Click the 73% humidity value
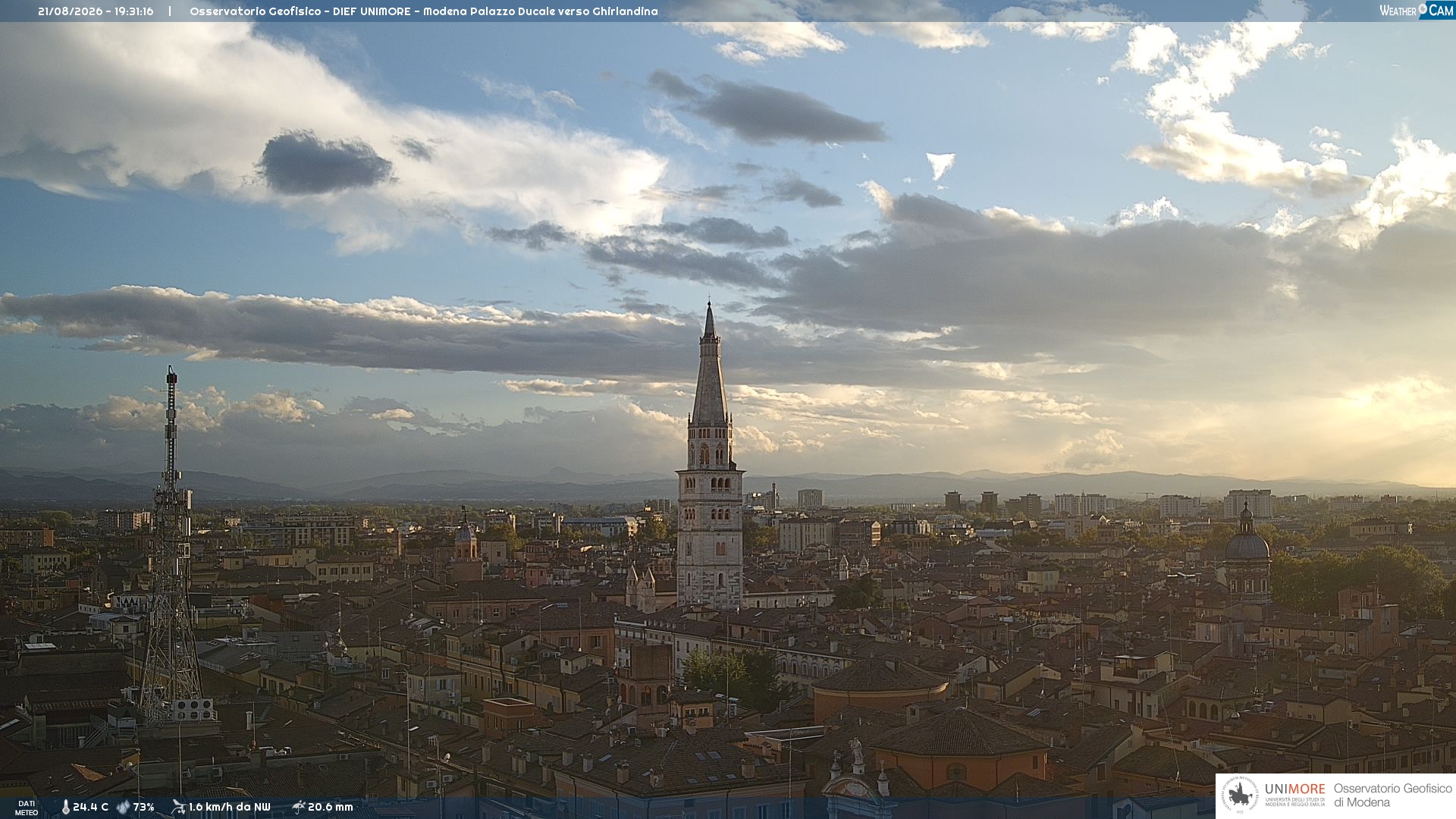Viewport: 1456px width, 819px height. coord(143,807)
